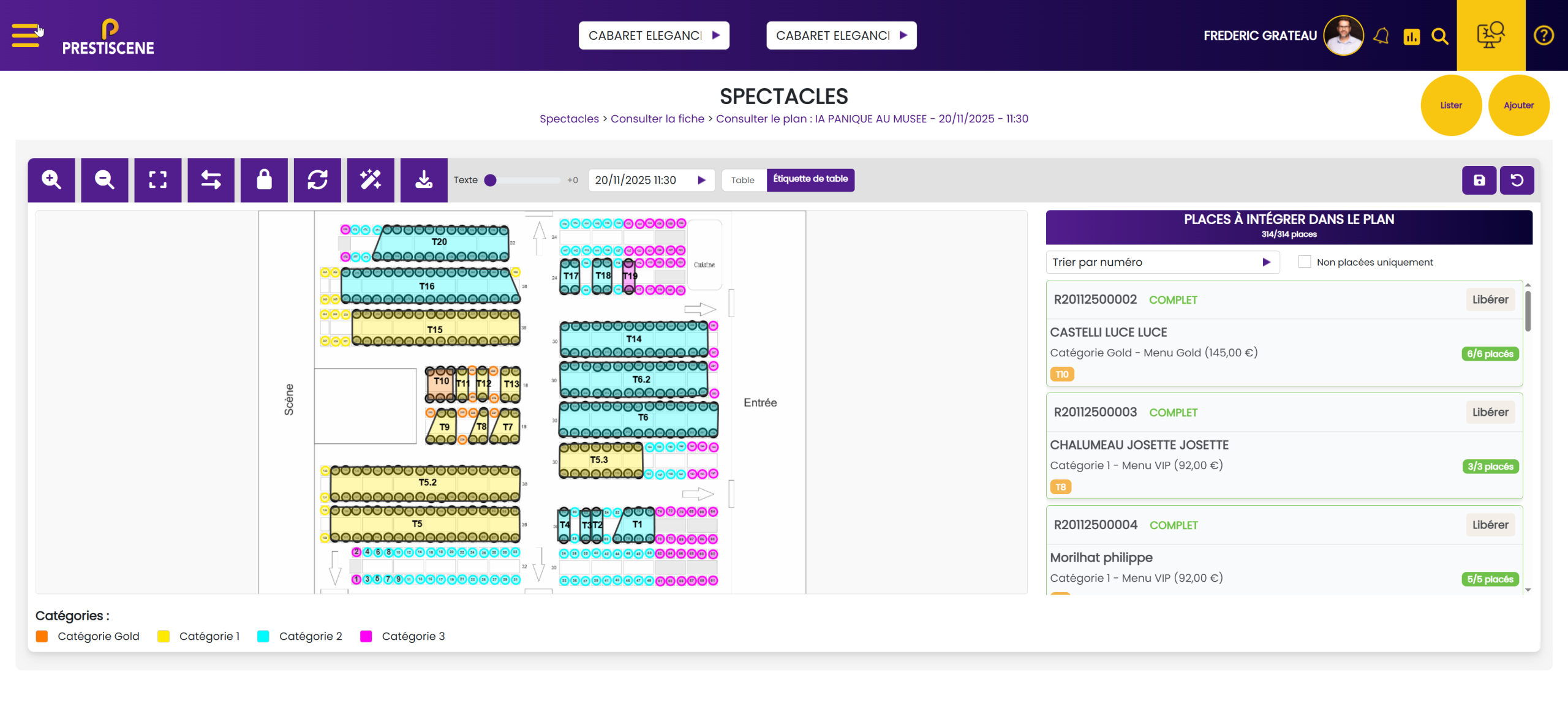This screenshot has width=1568, height=706.
Task: Open the Trier par numéro dropdown
Action: 1161,262
